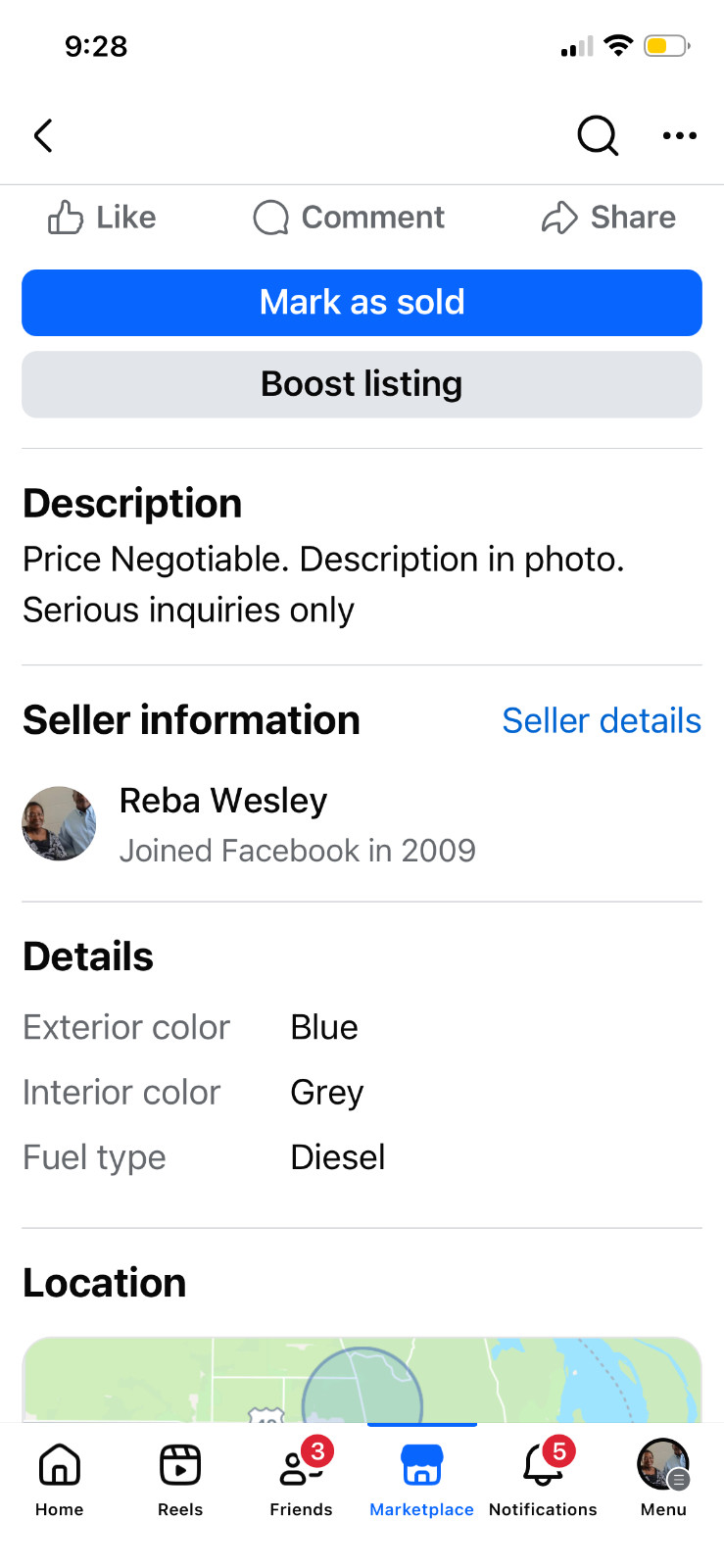The height and width of the screenshot is (1568, 724).
Task: Open search with magnifying glass icon
Action: point(598,135)
